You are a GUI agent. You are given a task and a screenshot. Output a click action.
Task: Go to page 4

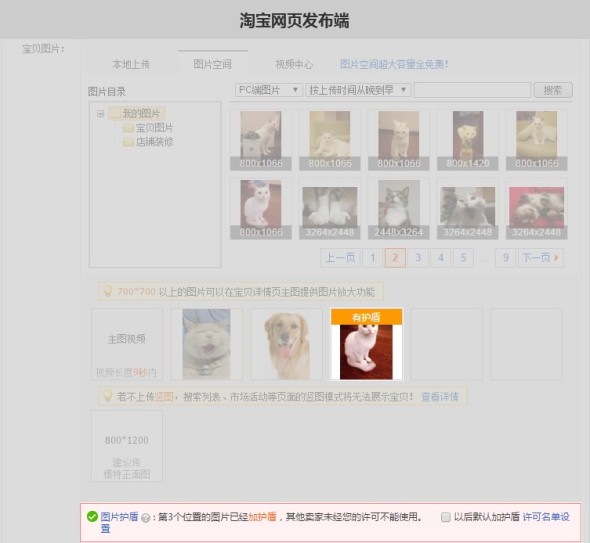(441, 258)
